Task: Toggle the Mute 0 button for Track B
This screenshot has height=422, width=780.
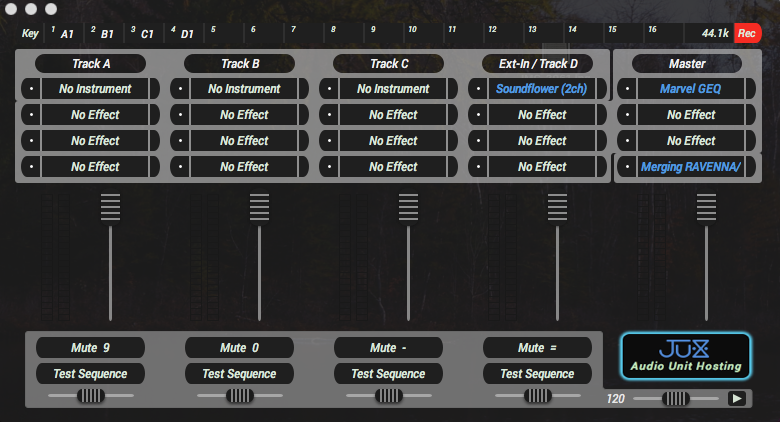Action: (x=239, y=348)
